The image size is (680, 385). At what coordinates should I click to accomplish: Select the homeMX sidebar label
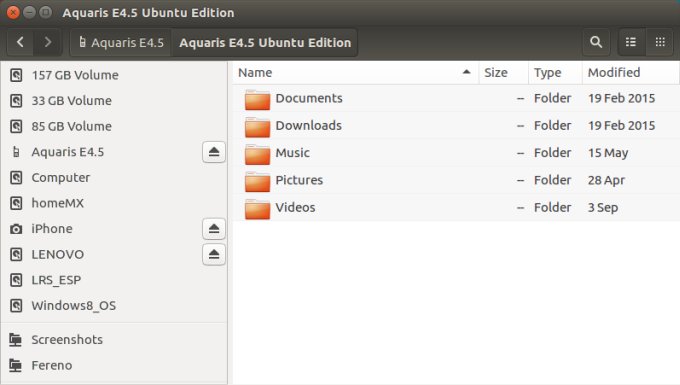click(x=58, y=203)
